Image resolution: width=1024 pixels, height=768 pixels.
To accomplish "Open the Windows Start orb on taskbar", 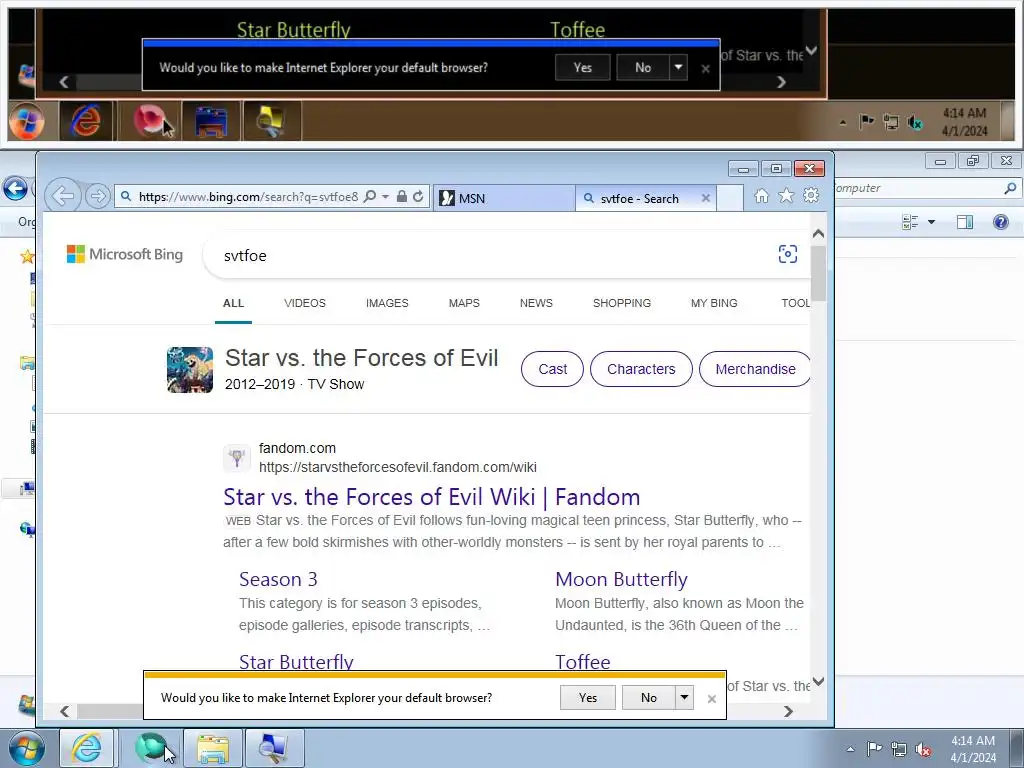I will point(25,748).
